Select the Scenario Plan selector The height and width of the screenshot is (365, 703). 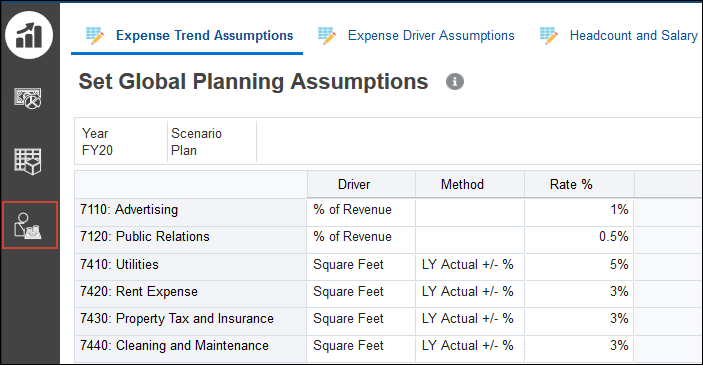pyautogui.click(x=212, y=142)
